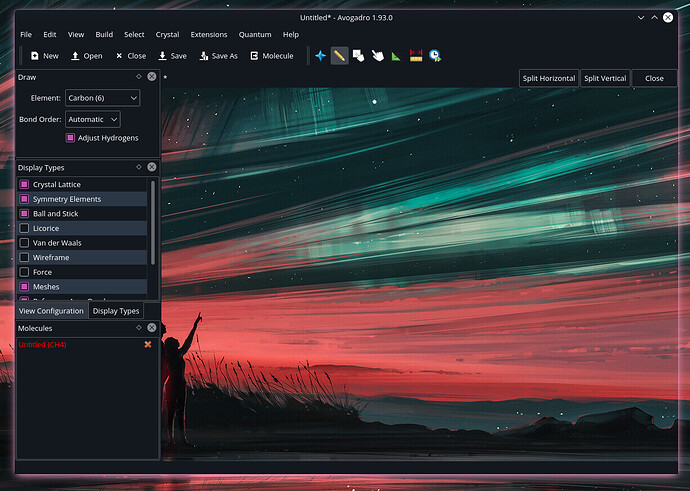690x491 pixels.
Task: Select the Navigate tool star icon
Action: [x=320, y=56]
